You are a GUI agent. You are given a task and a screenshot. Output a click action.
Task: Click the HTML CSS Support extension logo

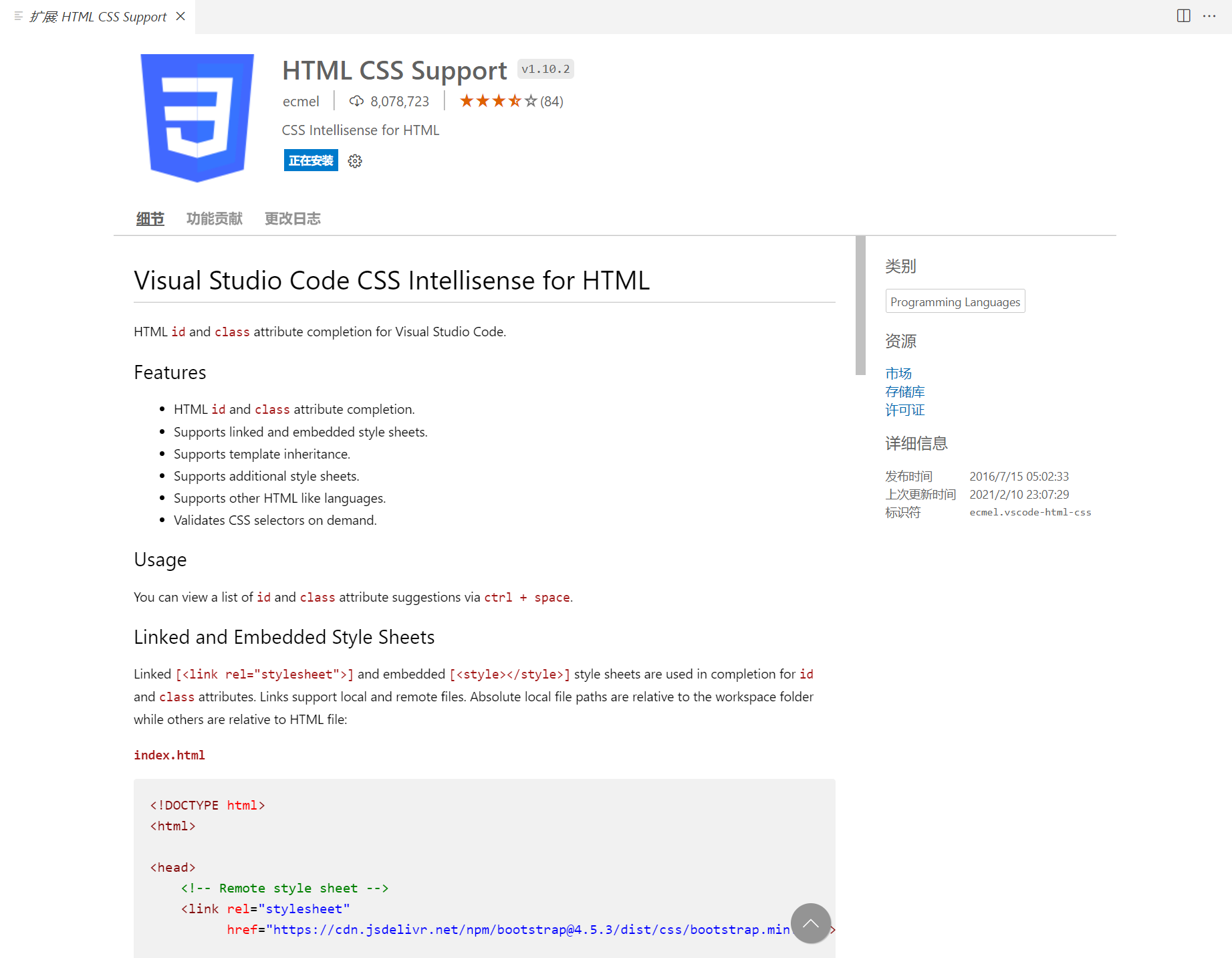197,118
